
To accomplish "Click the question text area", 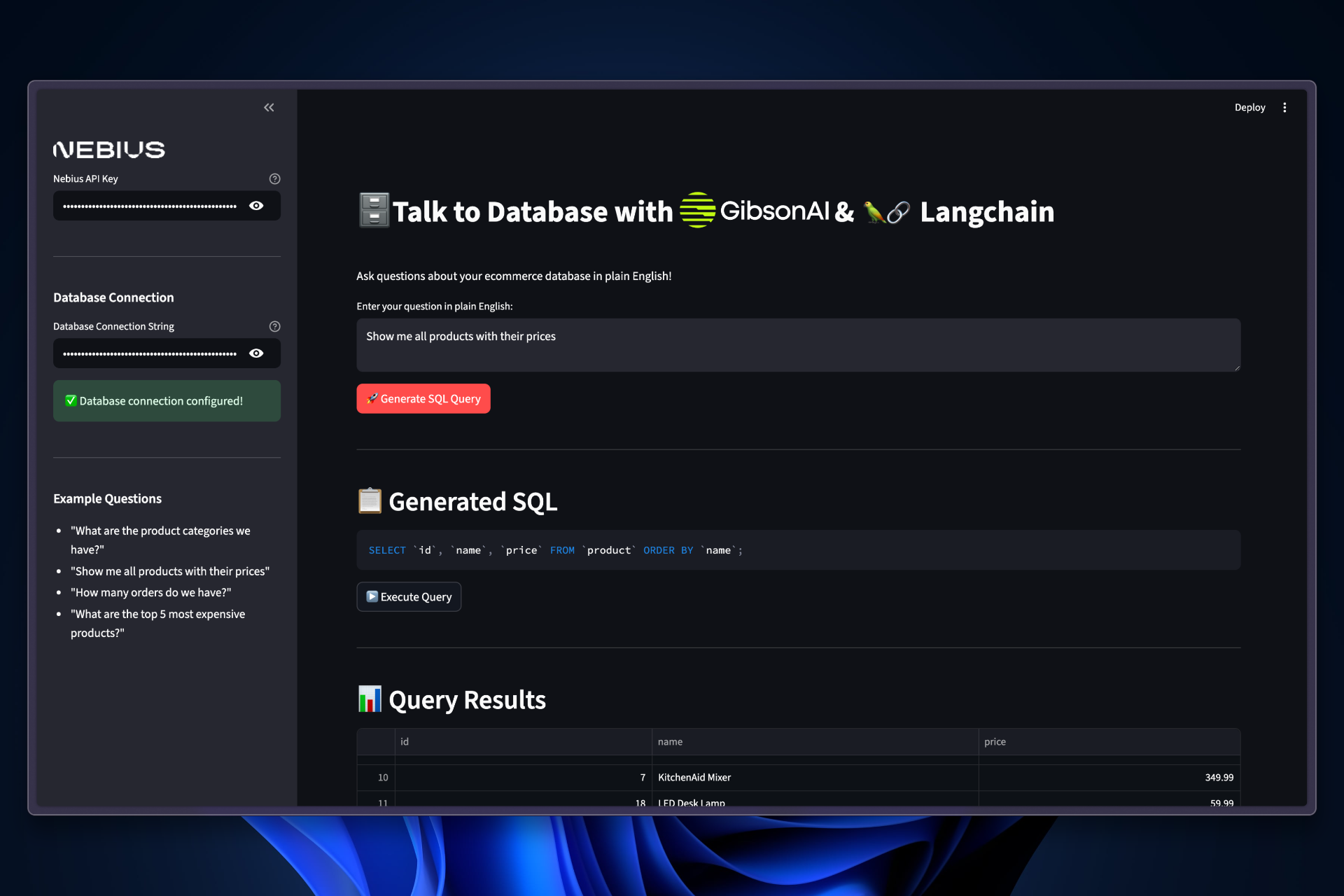I will click(x=798, y=345).
